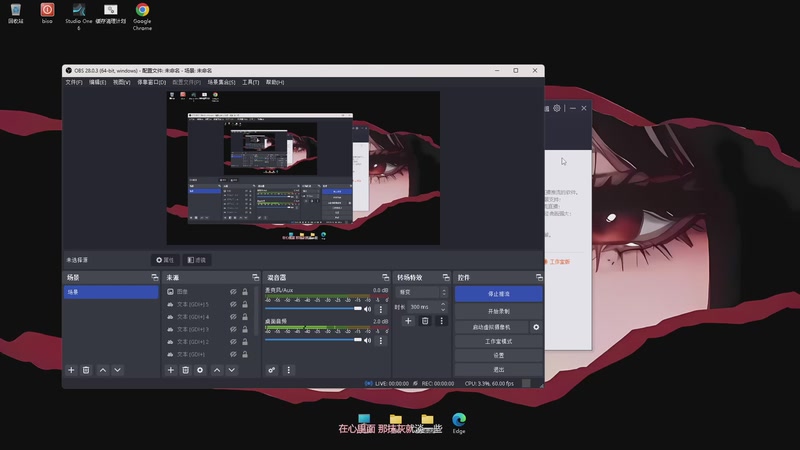This screenshot has height=450, width=800.
Task: Click the blue stop streaming button
Action: pyautogui.click(x=498, y=294)
